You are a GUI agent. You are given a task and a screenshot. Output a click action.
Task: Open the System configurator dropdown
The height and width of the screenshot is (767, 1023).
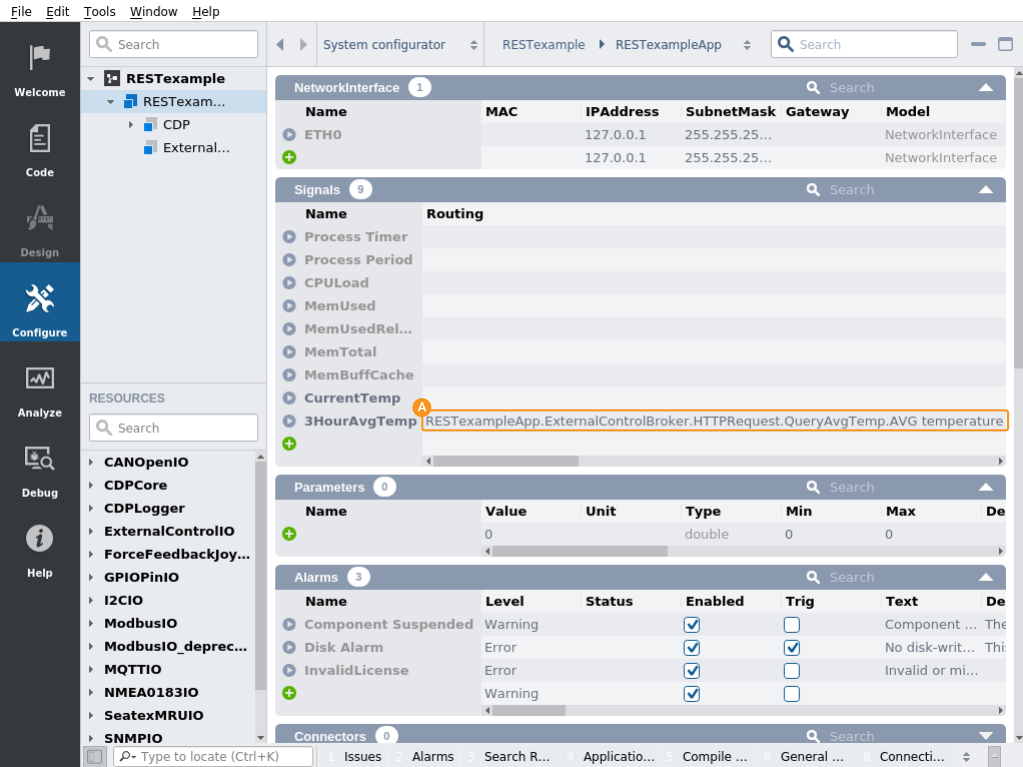pos(399,45)
